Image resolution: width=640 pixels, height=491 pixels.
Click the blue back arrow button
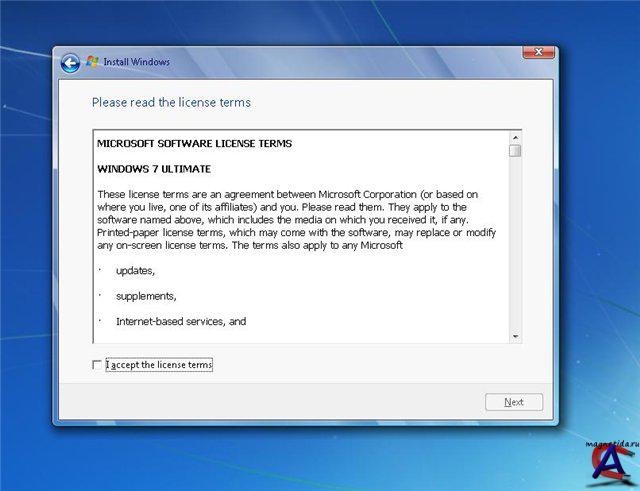tap(70, 63)
